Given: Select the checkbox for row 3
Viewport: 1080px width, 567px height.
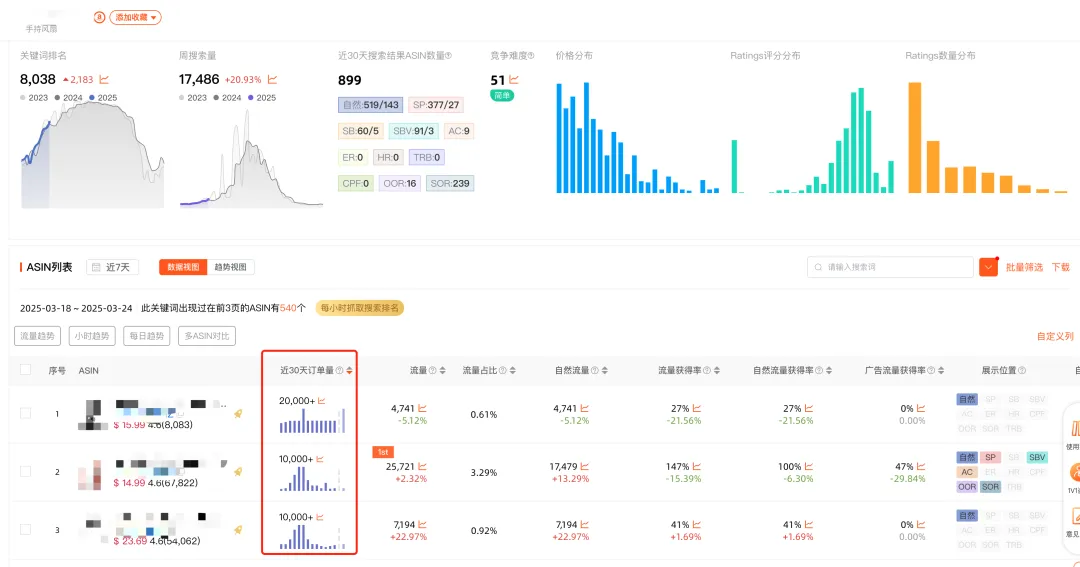Looking at the screenshot, I should click(x=25, y=530).
